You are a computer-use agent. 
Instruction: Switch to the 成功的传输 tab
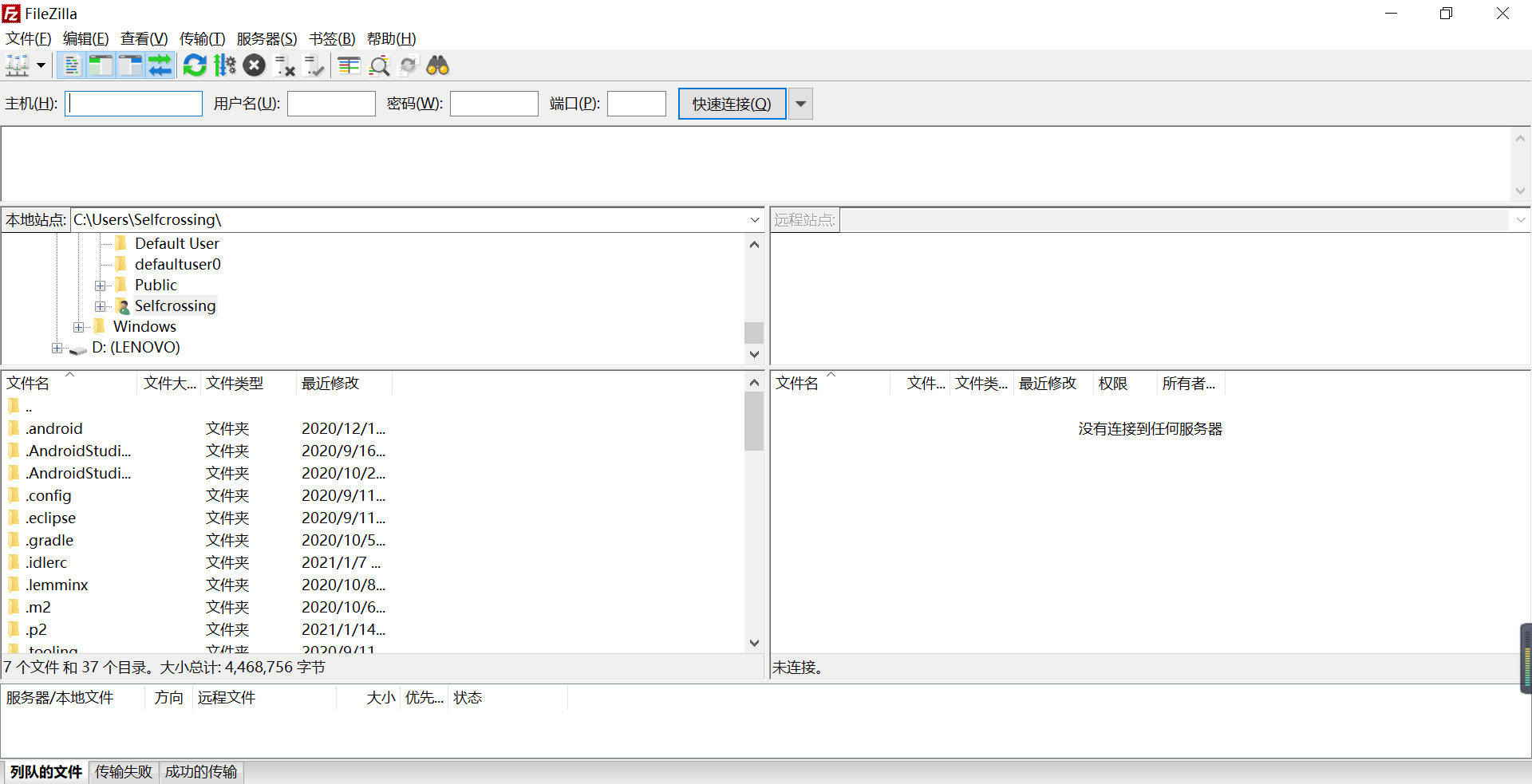click(x=200, y=771)
